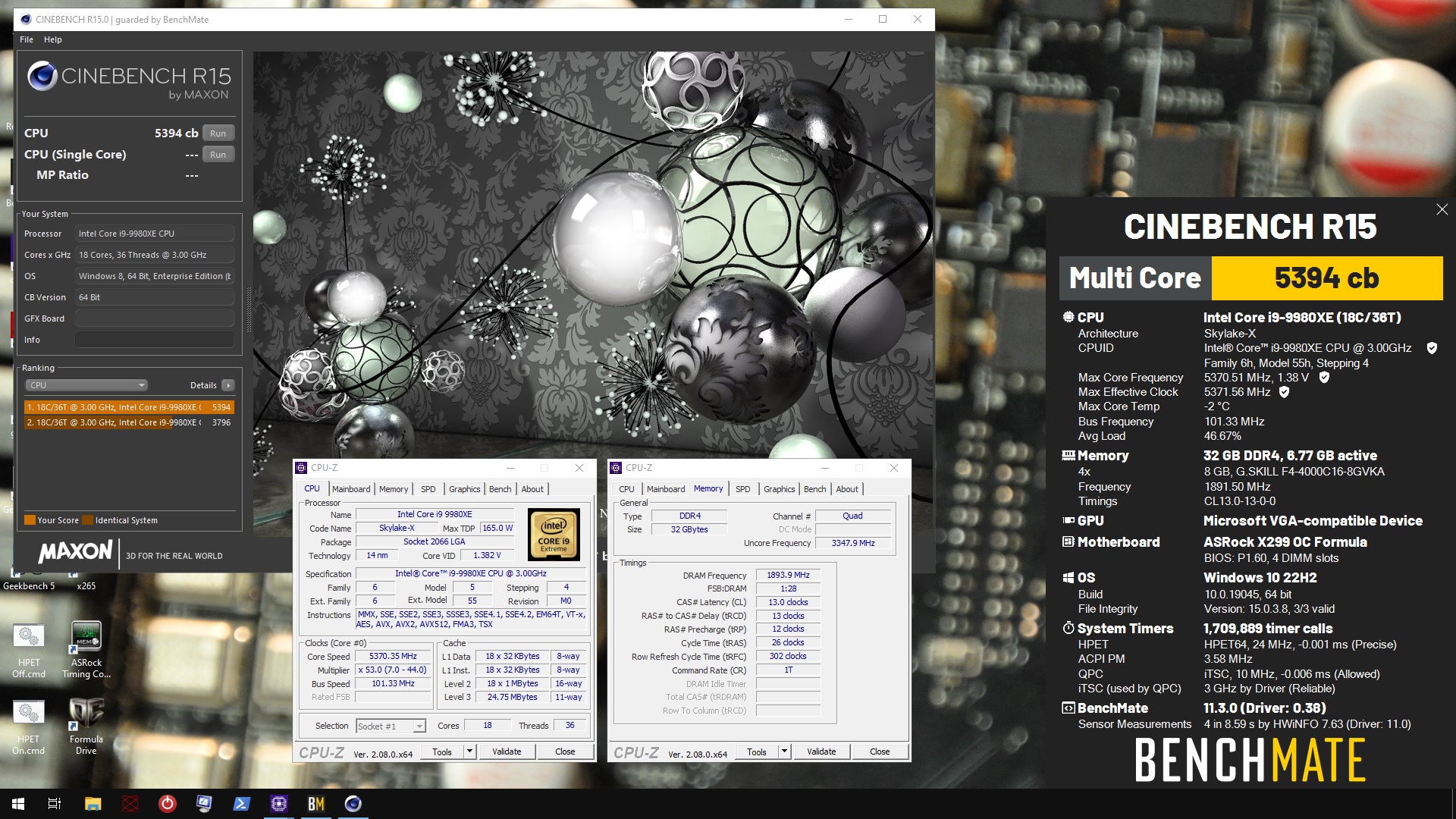This screenshot has width=1456, height=819.
Task: Open ranking CPU dropdown
Action: tap(86, 385)
